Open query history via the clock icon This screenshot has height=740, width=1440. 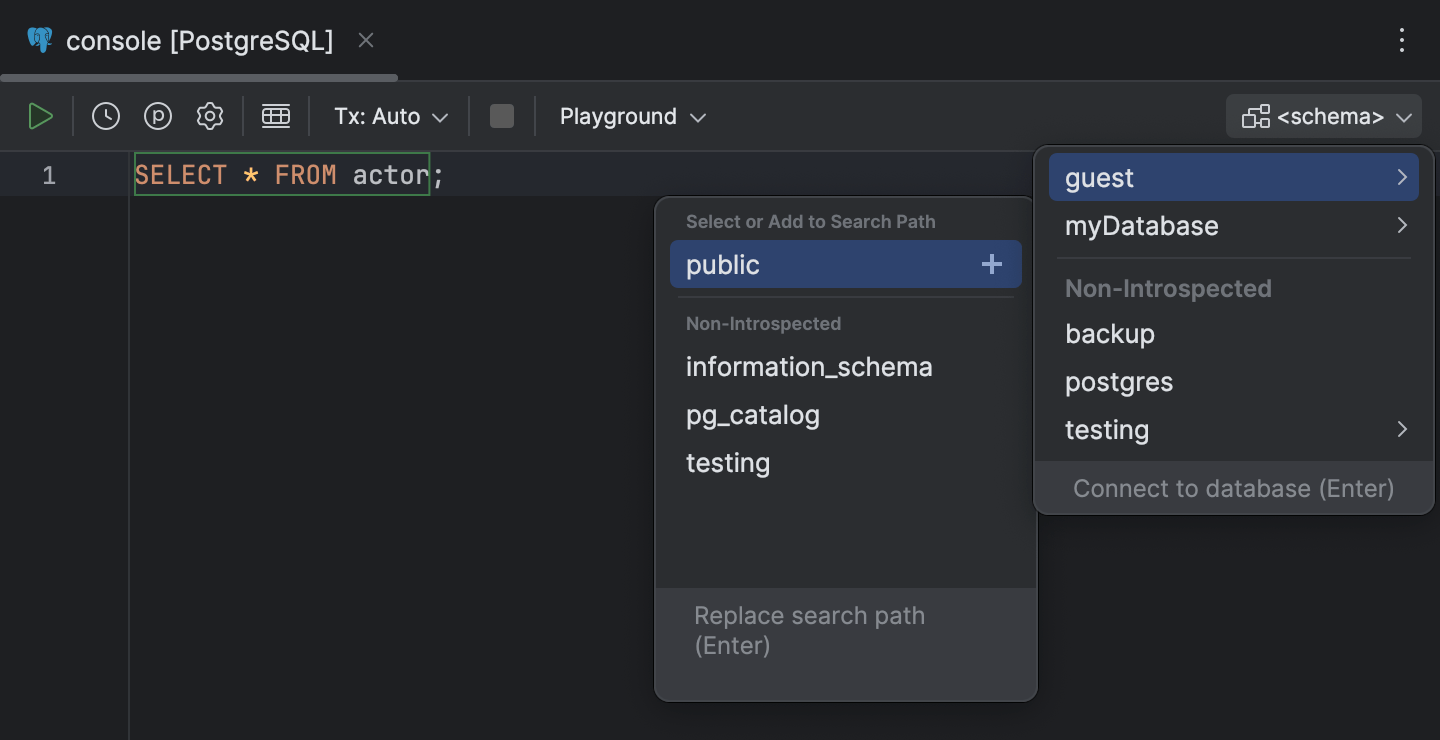(105, 115)
